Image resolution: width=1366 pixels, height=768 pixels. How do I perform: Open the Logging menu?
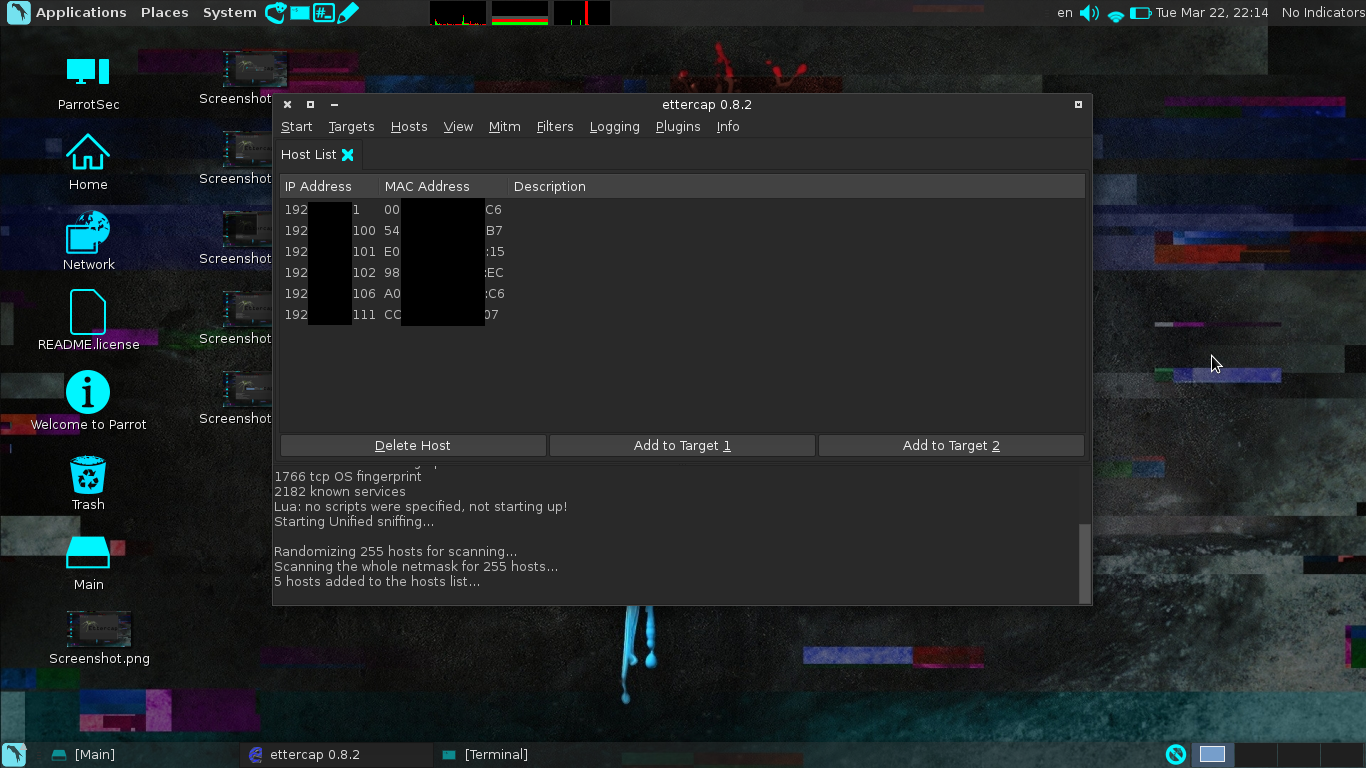615,127
